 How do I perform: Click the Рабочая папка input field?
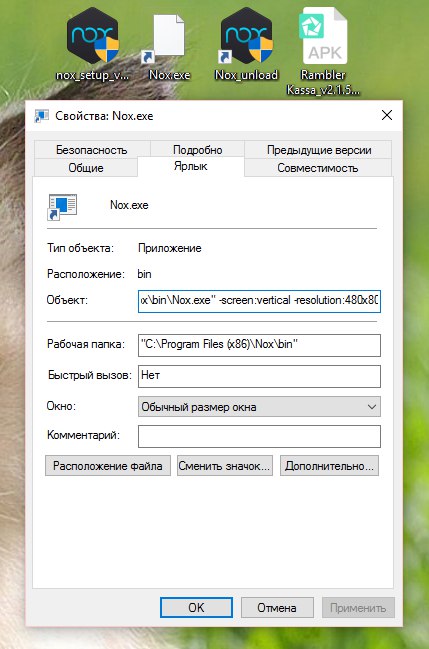tap(259, 345)
